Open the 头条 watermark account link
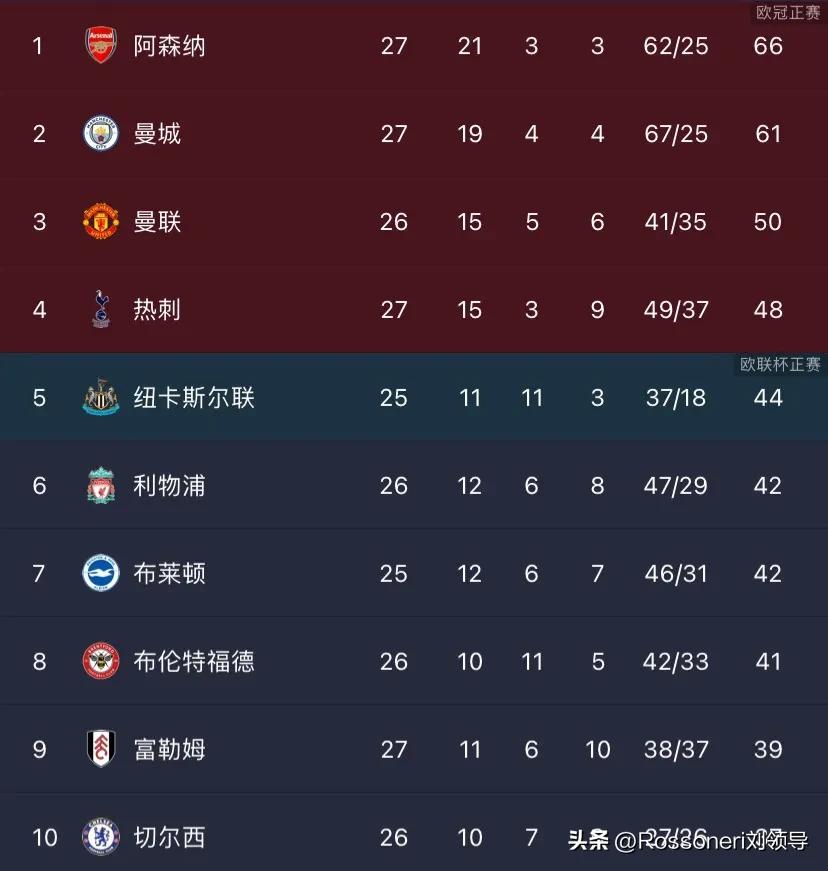This screenshot has width=828, height=871. (x=688, y=840)
